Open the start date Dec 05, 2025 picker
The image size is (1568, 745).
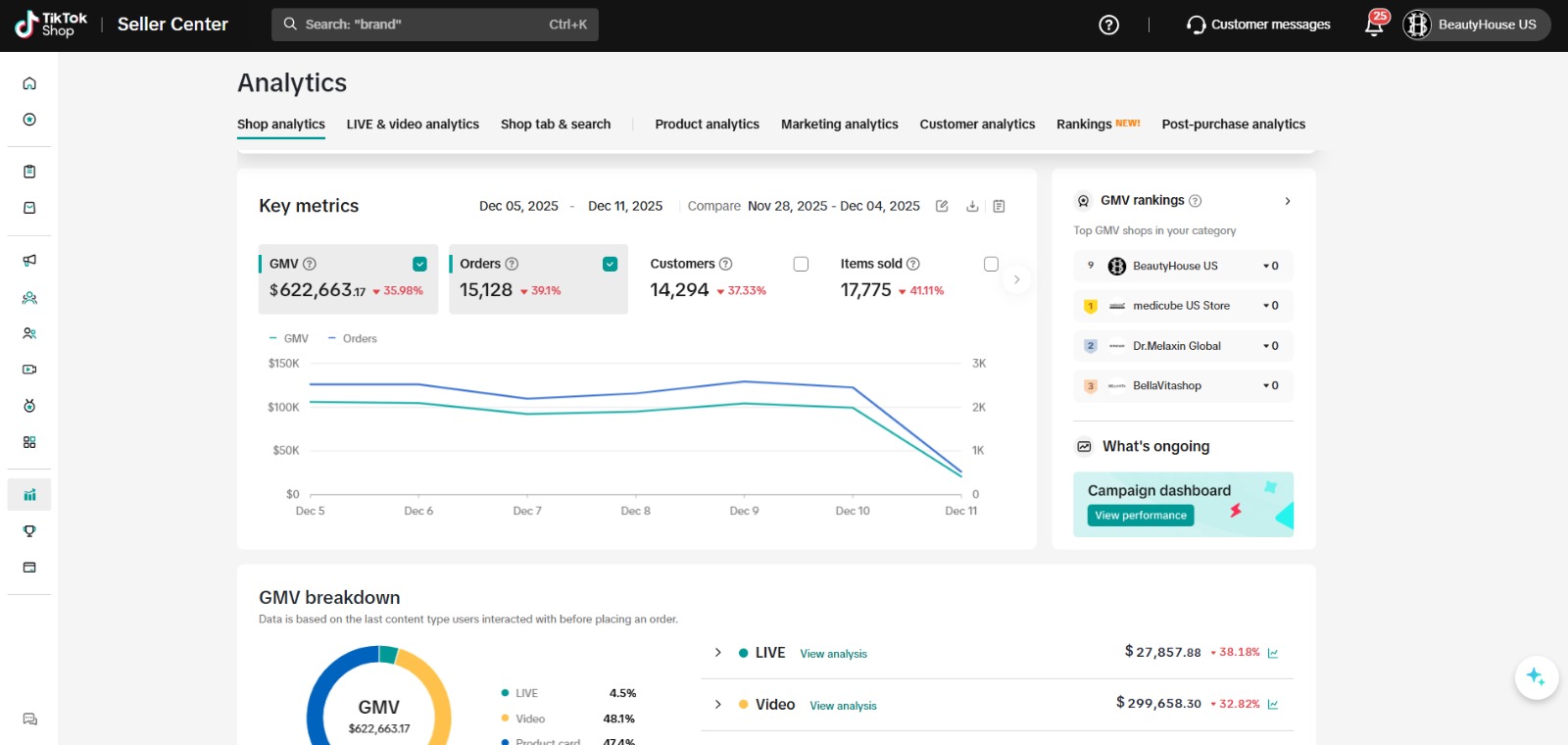518,206
